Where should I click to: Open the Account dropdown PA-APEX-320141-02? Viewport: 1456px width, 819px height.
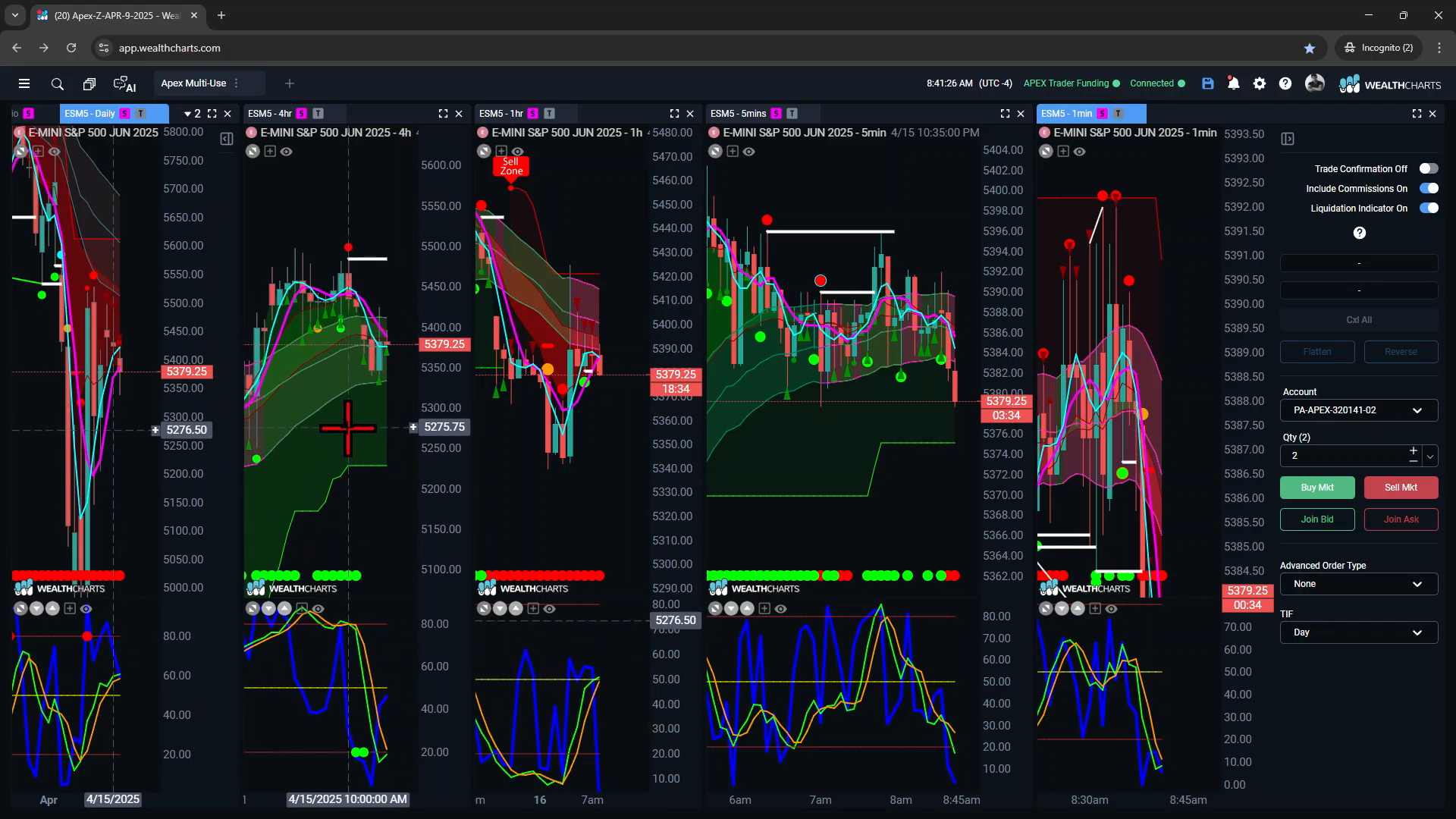tap(1359, 410)
